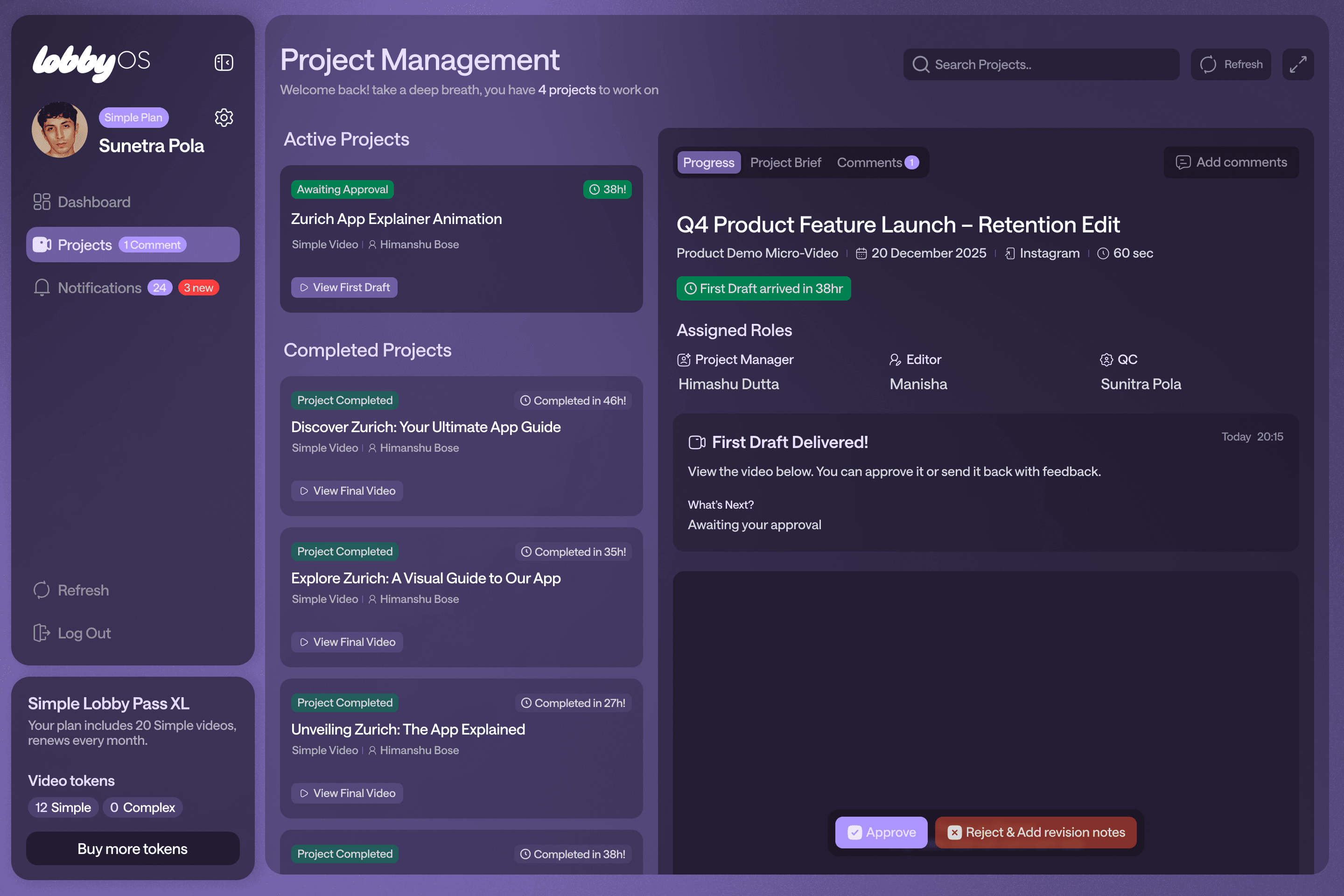Click sidebar Refresh circular arrow icon
This screenshot has height=896, width=1344.
coord(42,590)
